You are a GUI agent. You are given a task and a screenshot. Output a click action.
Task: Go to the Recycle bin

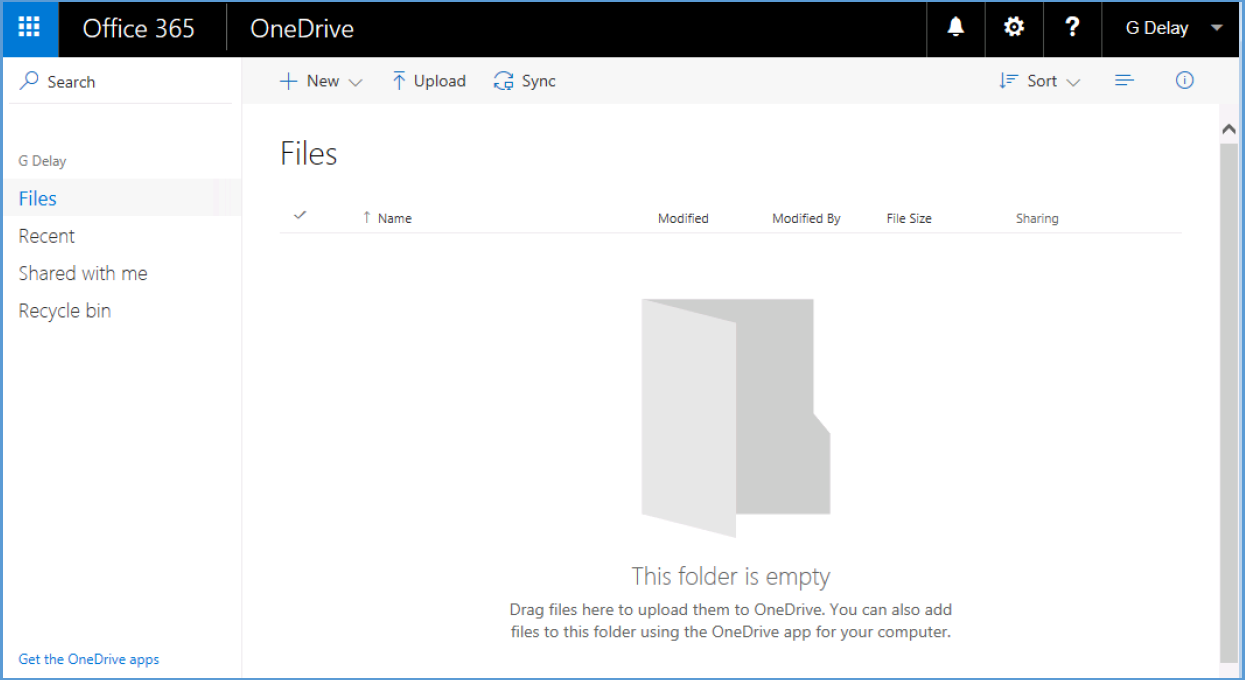pos(65,311)
